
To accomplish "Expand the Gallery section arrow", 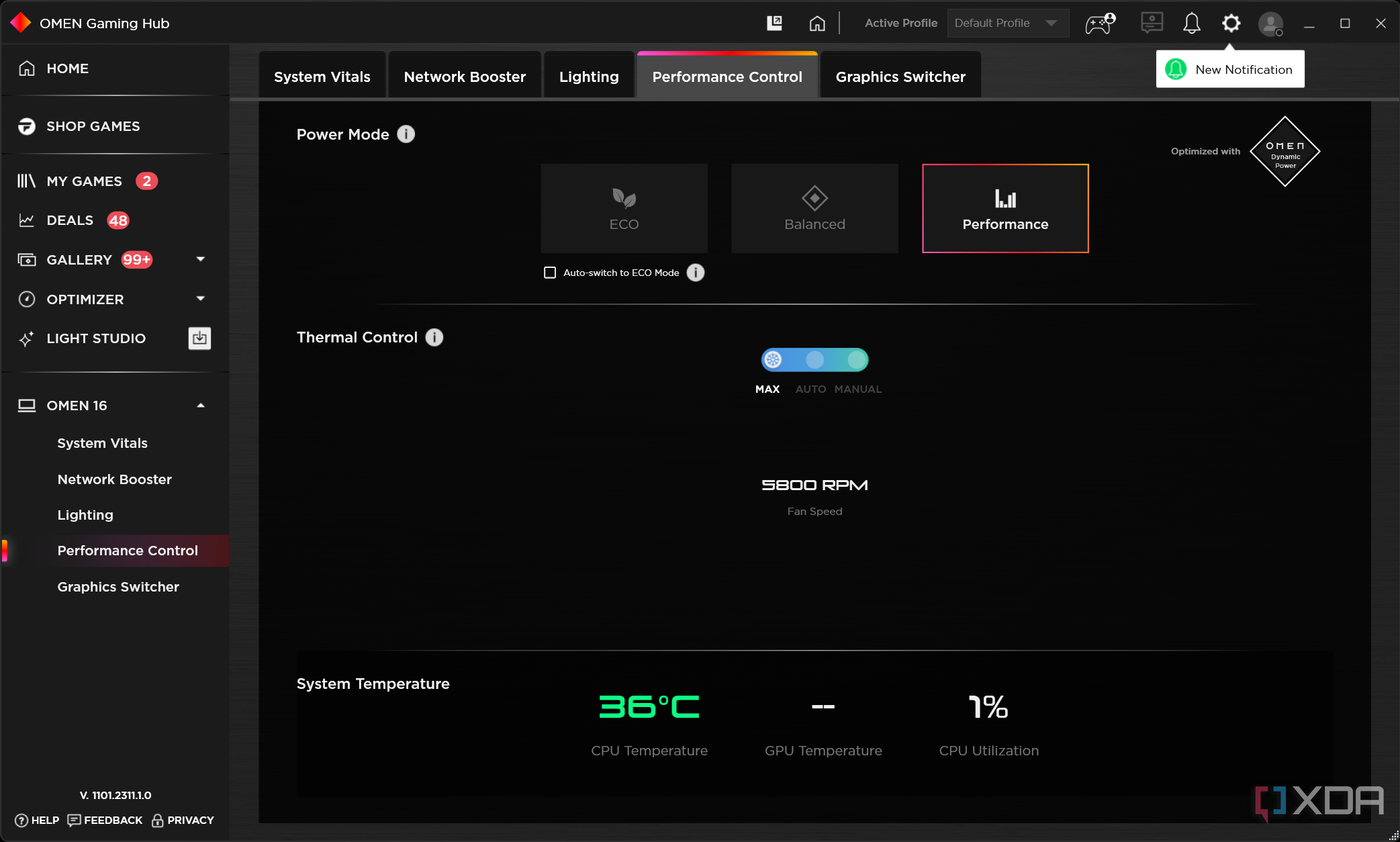I will tap(200, 259).
